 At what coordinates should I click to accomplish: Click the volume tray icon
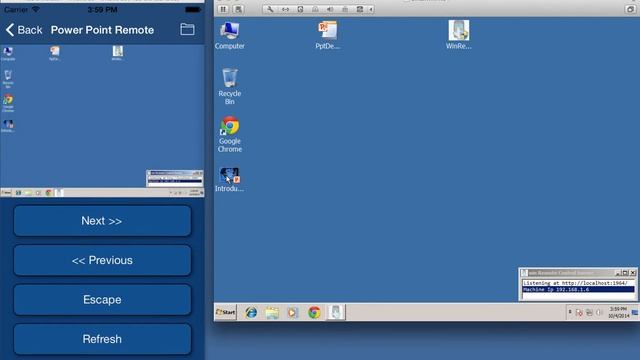click(x=599, y=313)
